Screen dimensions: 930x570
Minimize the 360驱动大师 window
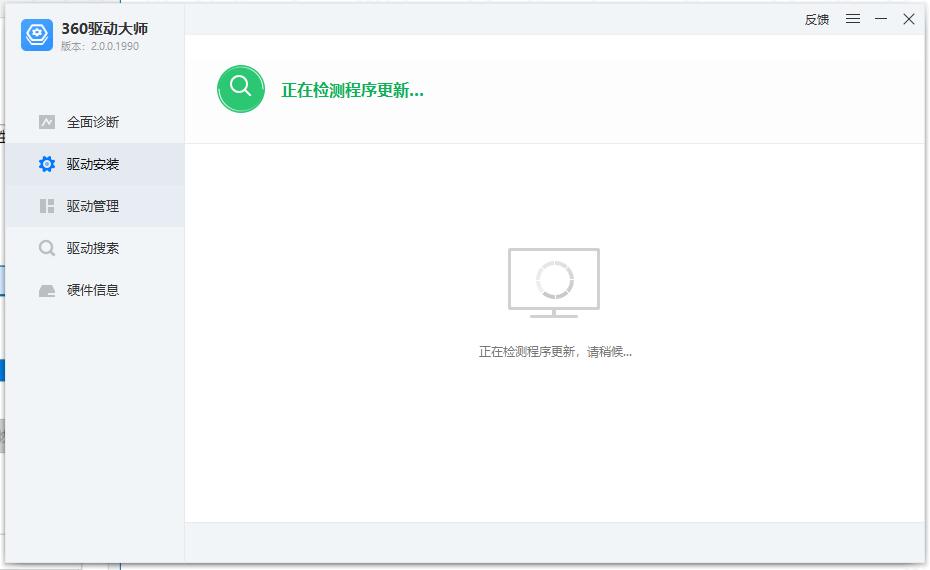coord(881,19)
